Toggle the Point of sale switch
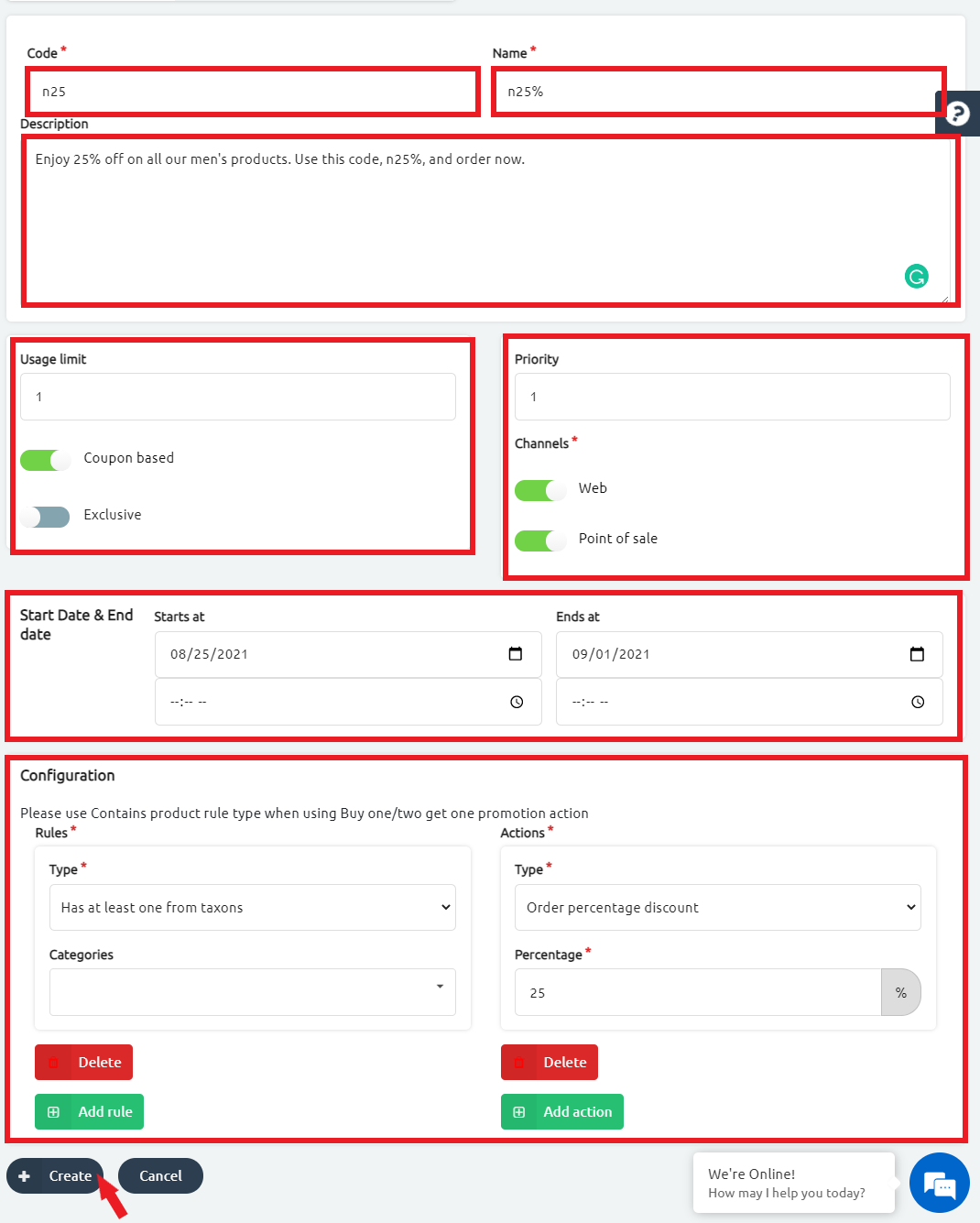Viewport: 980px width, 1223px height. click(540, 541)
